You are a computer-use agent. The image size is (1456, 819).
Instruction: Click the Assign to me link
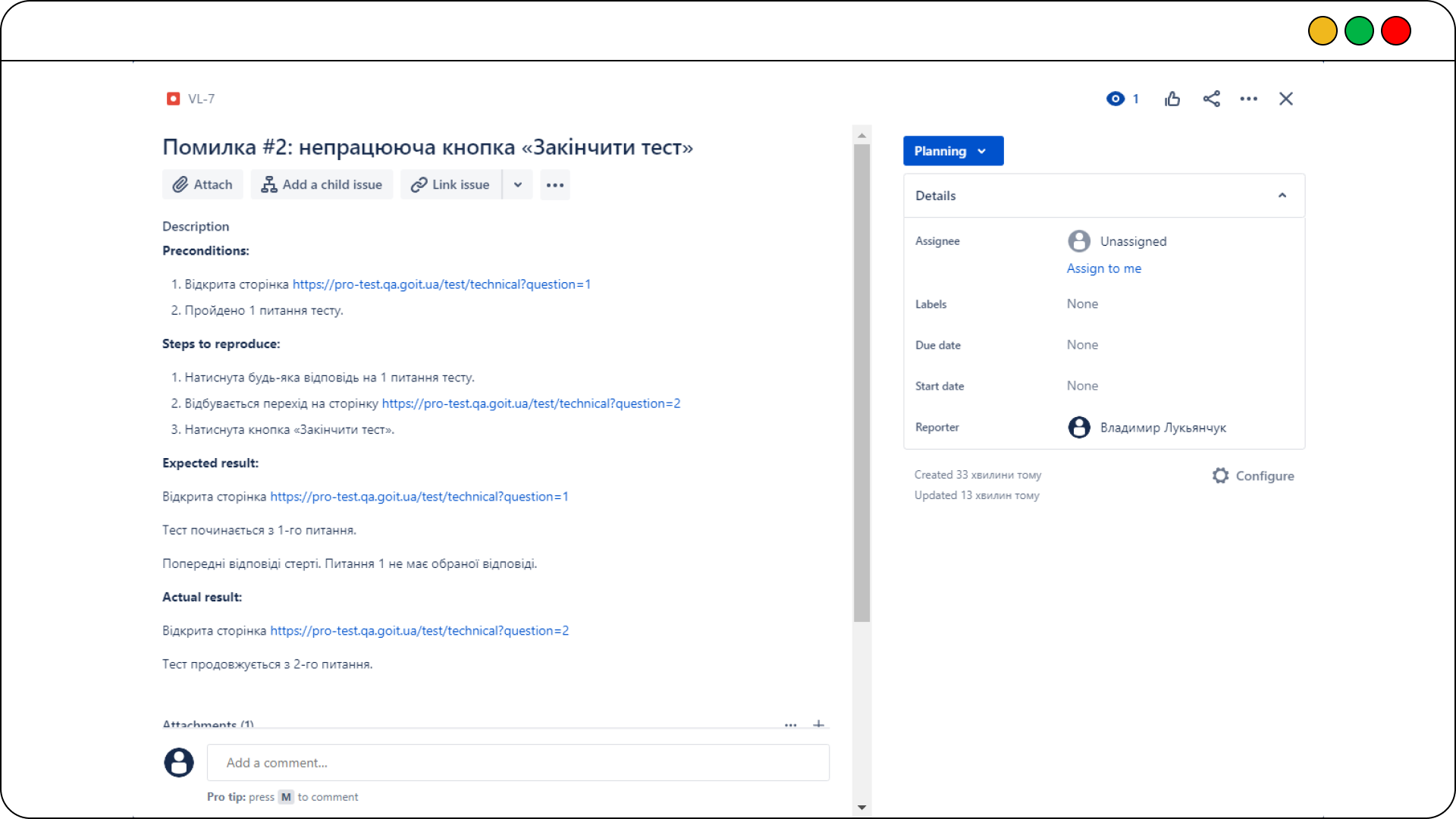click(1103, 268)
